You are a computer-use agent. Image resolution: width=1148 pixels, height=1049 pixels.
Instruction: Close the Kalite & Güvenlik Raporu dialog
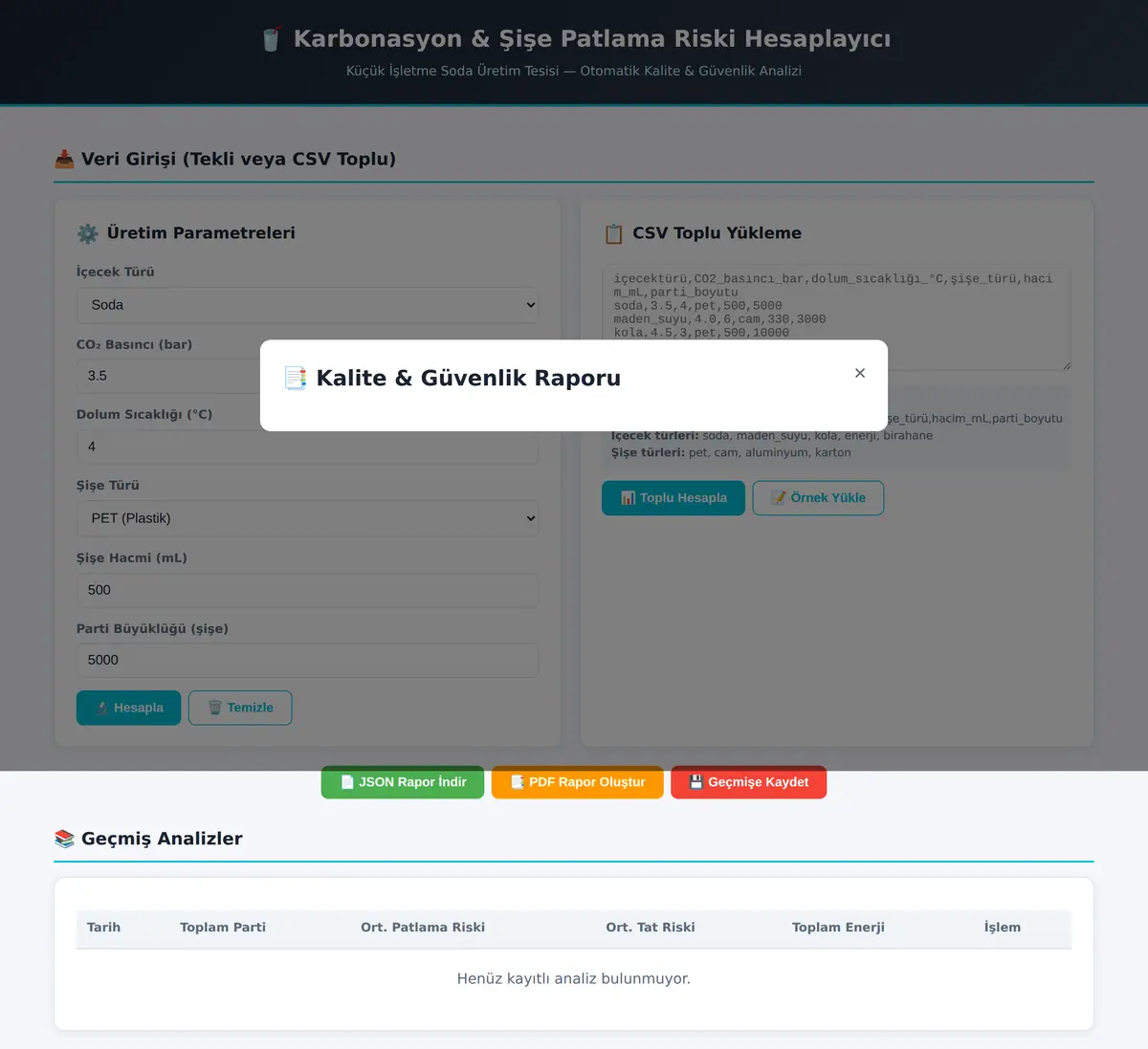coord(860,373)
